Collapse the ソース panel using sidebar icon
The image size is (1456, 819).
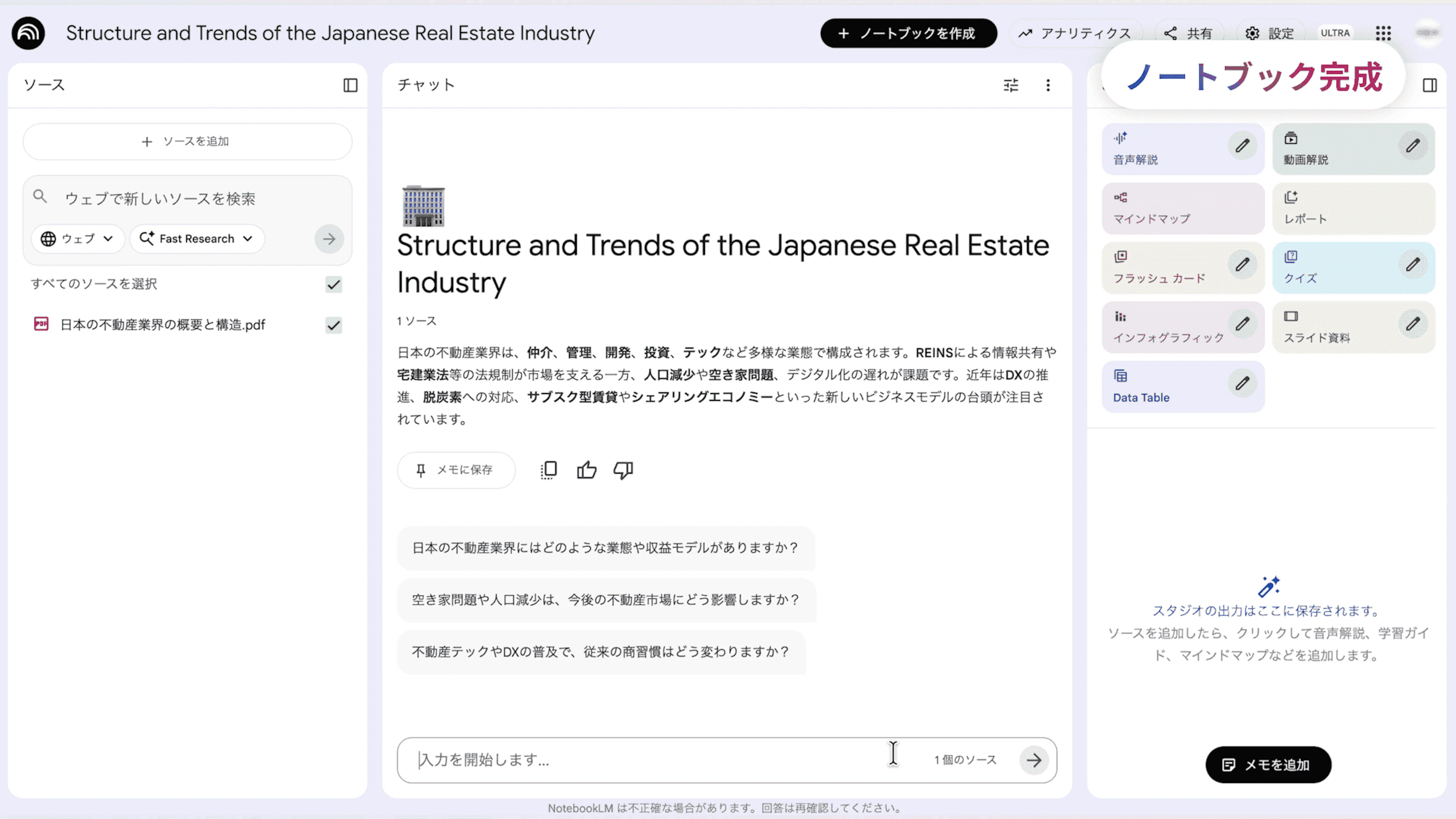(350, 85)
